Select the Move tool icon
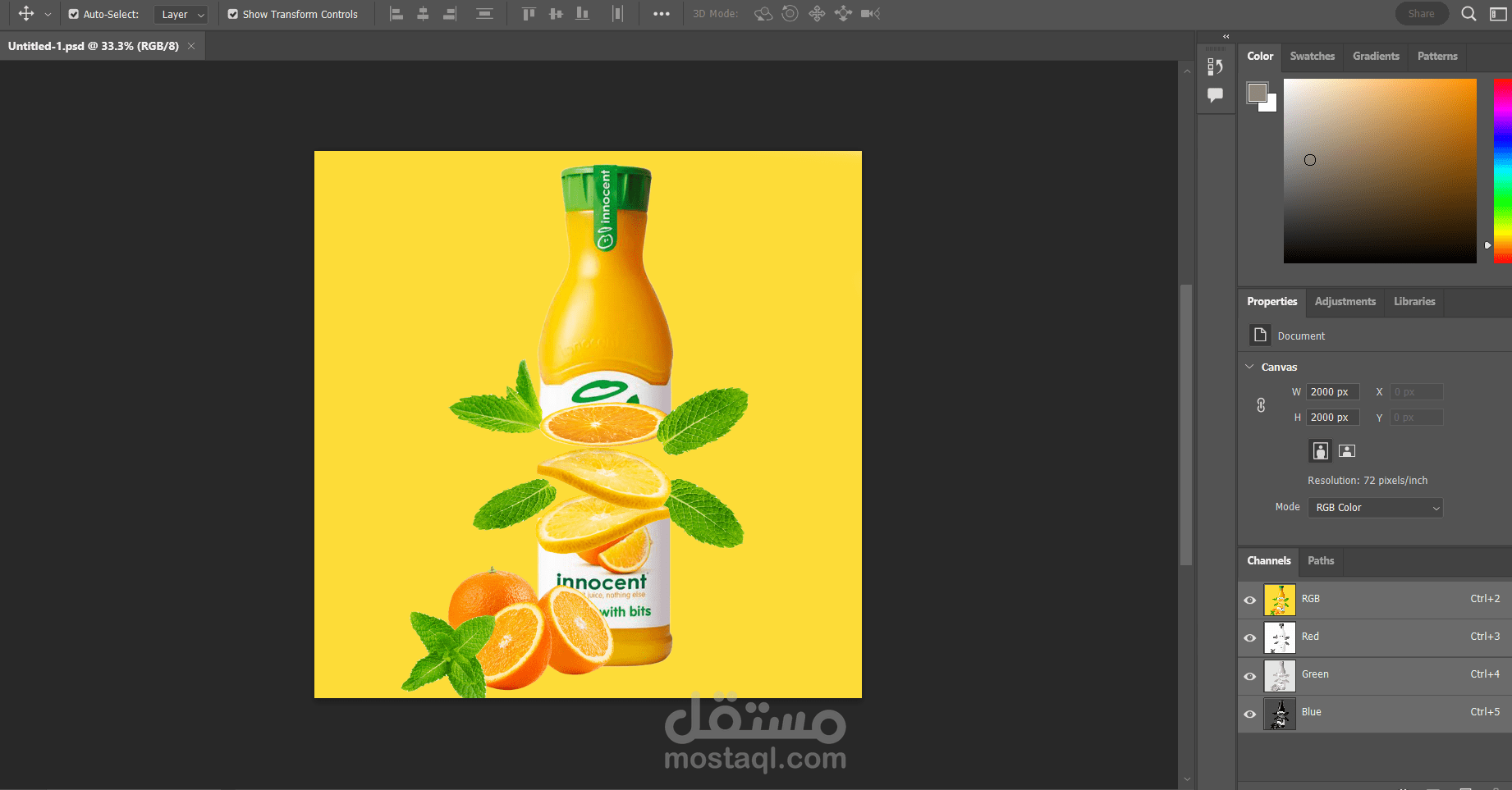This screenshot has width=1512, height=790. tap(26, 14)
